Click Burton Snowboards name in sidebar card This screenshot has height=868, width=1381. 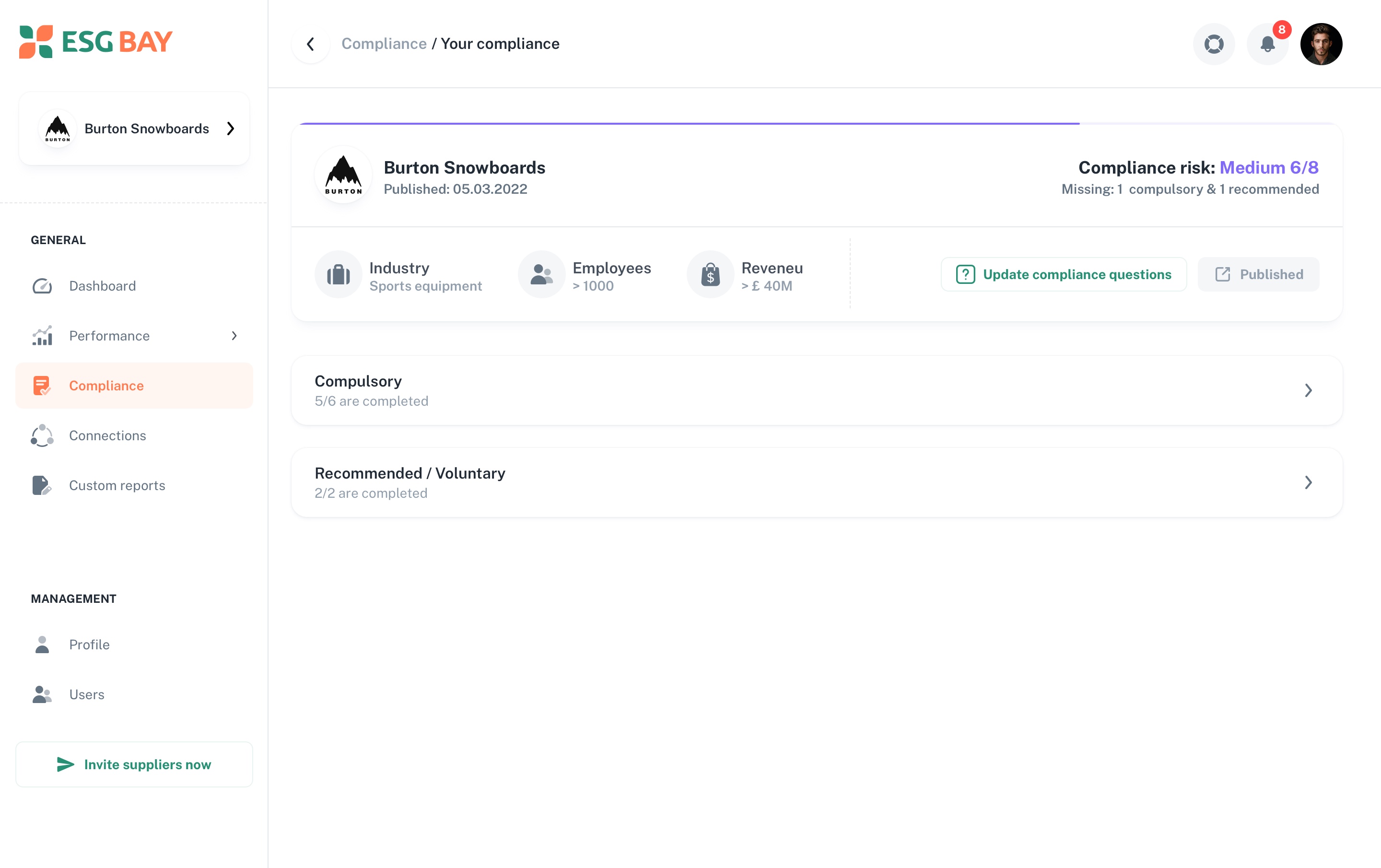coord(147,129)
